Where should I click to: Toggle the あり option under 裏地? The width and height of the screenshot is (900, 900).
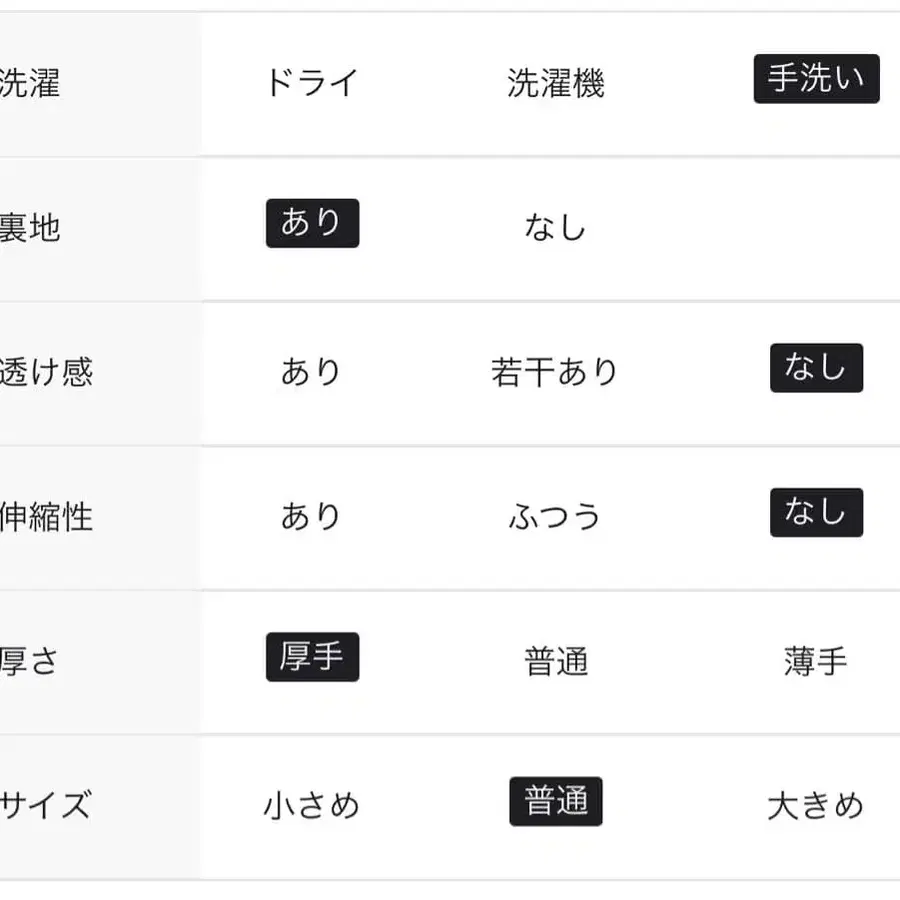point(312,223)
